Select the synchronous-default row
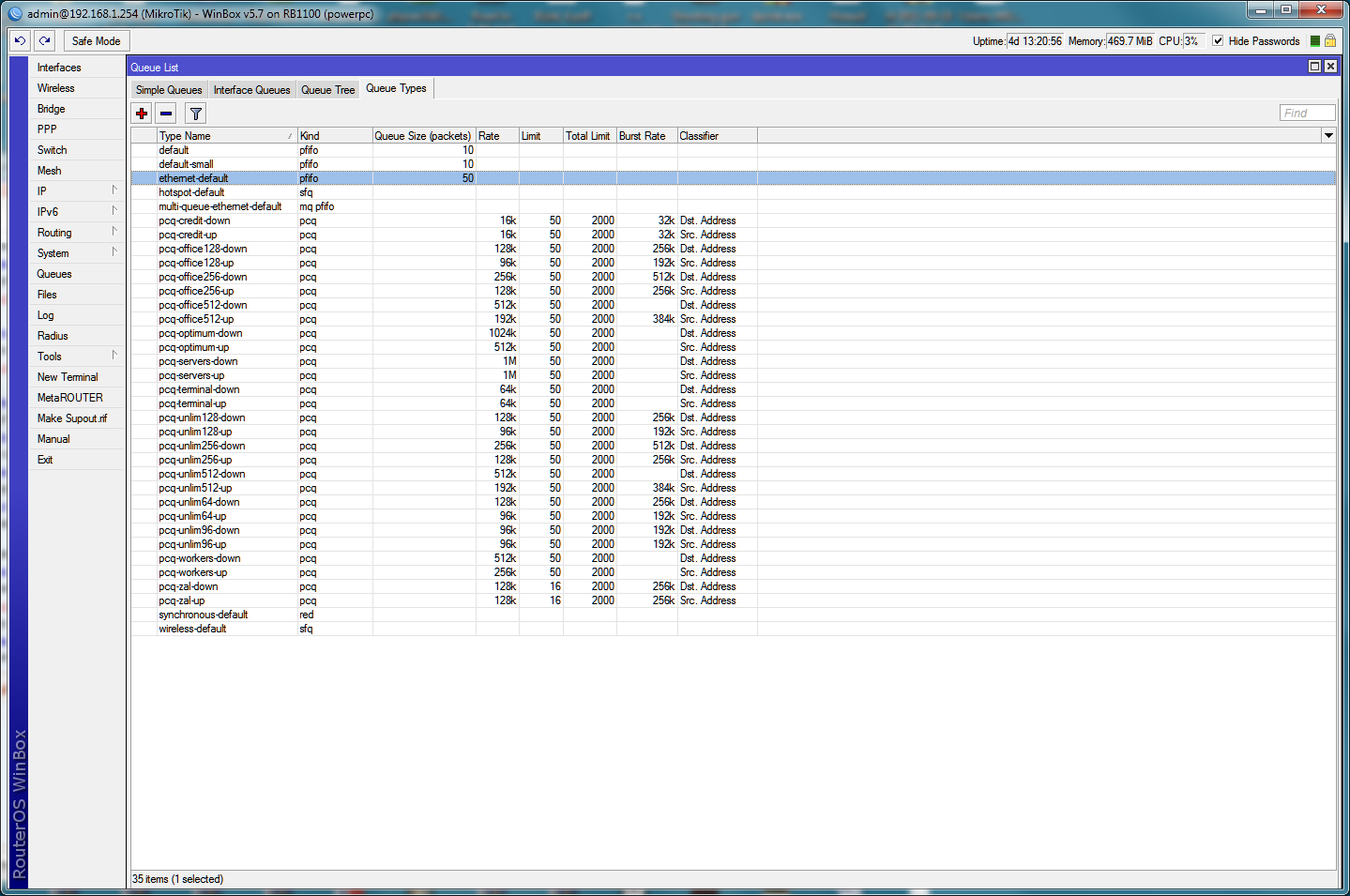Viewport: 1350px width, 896px height. [x=733, y=615]
